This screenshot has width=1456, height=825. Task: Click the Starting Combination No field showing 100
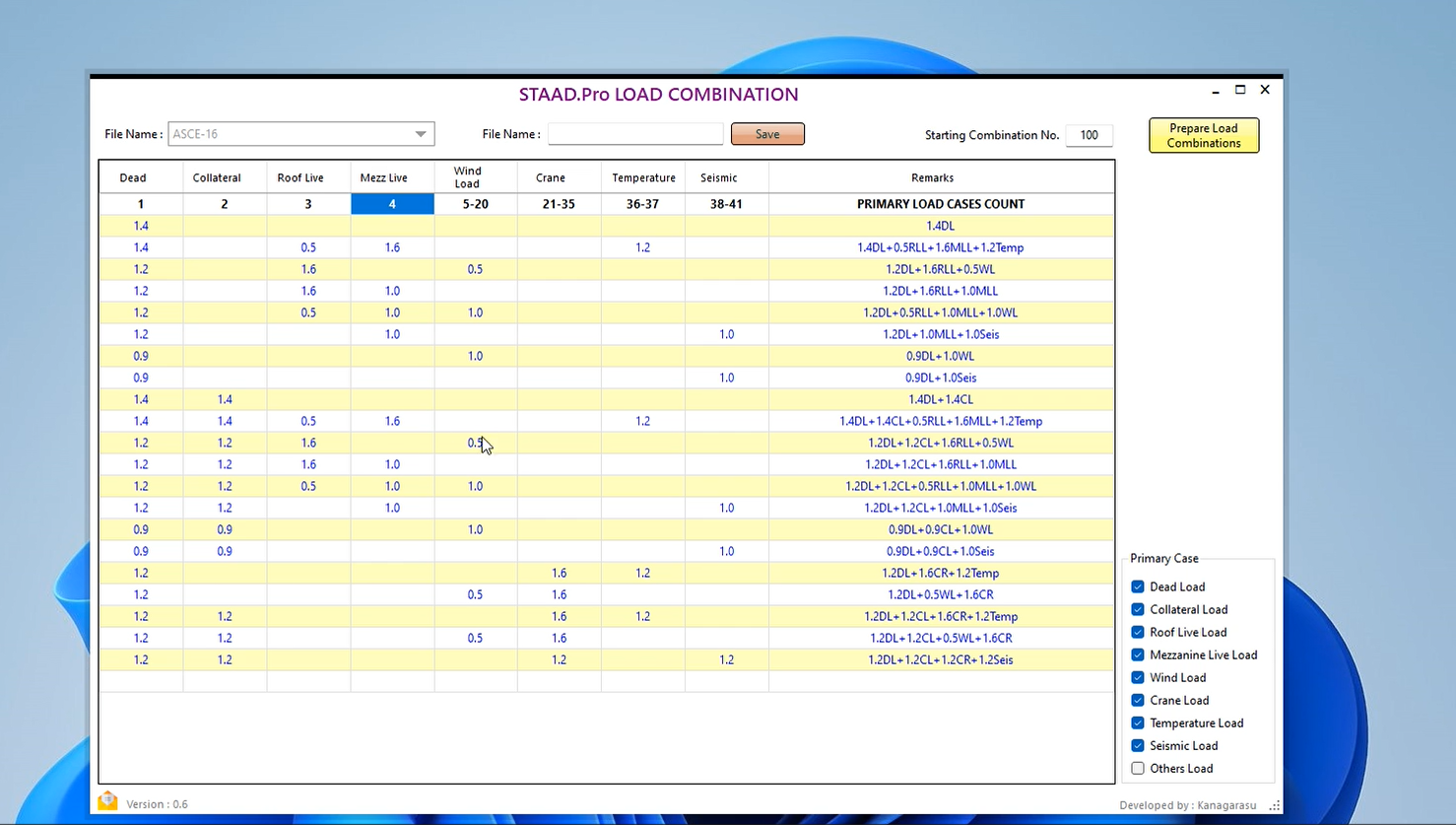pyautogui.click(x=1089, y=135)
